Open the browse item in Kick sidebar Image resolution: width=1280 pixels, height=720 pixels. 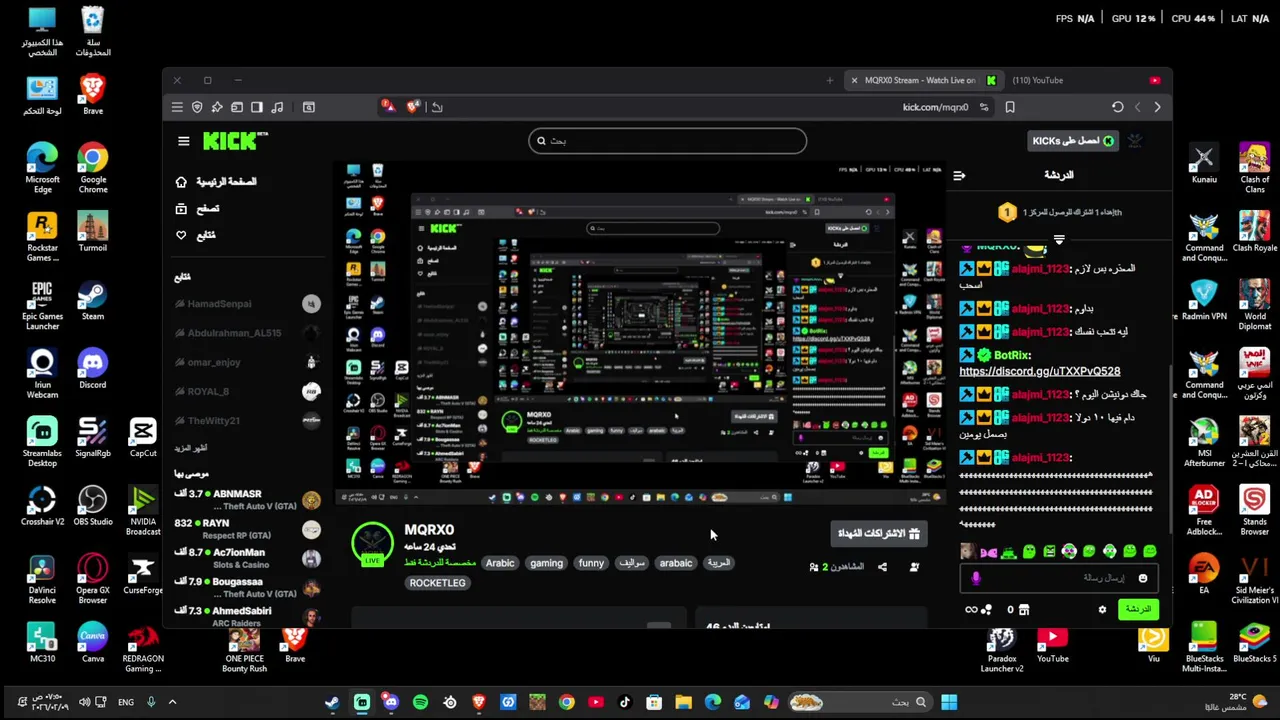[198, 208]
